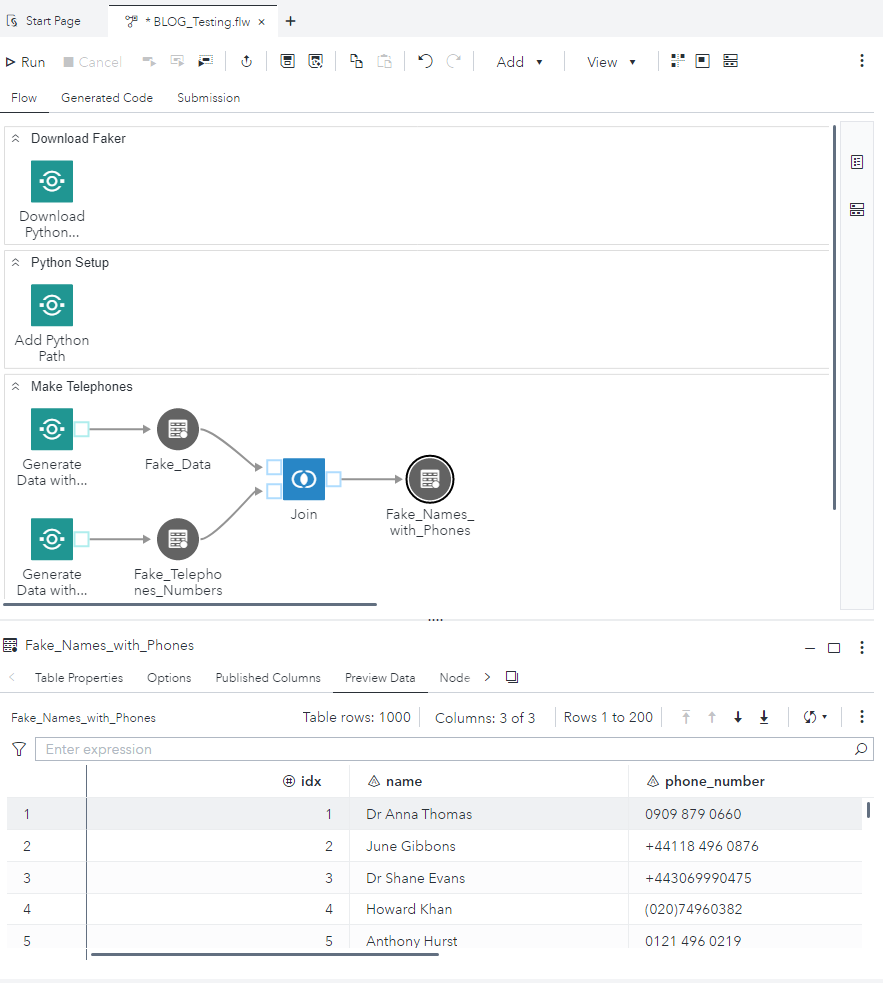Select the Fake_Names_with_Phones table node
883x983 pixels.
tap(430, 479)
